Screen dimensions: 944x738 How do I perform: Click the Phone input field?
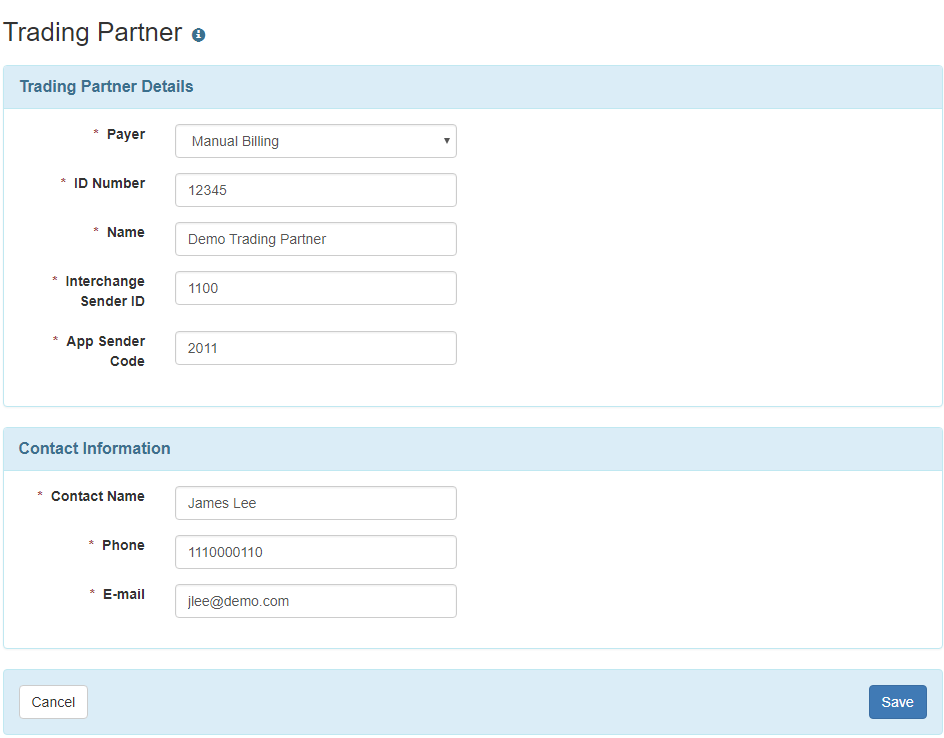pos(315,552)
